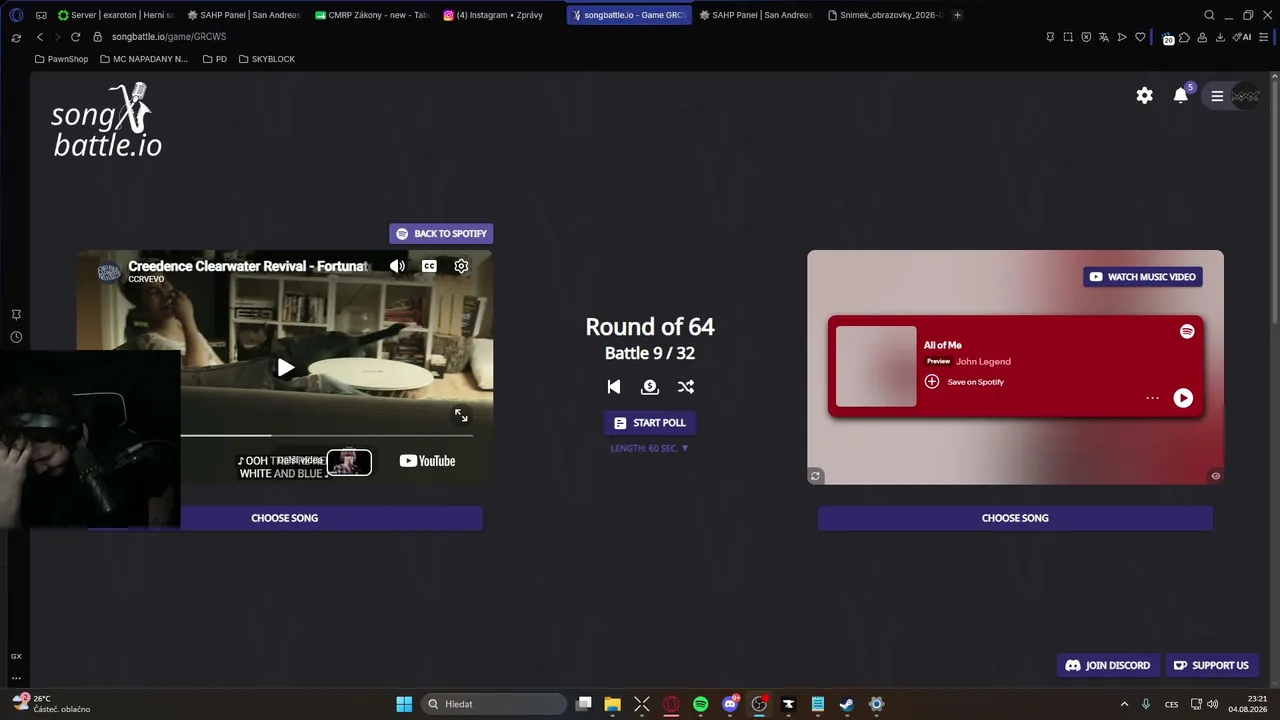Open Steam from the taskbar
The width and height of the screenshot is (1280, 720).
(847, 704)
